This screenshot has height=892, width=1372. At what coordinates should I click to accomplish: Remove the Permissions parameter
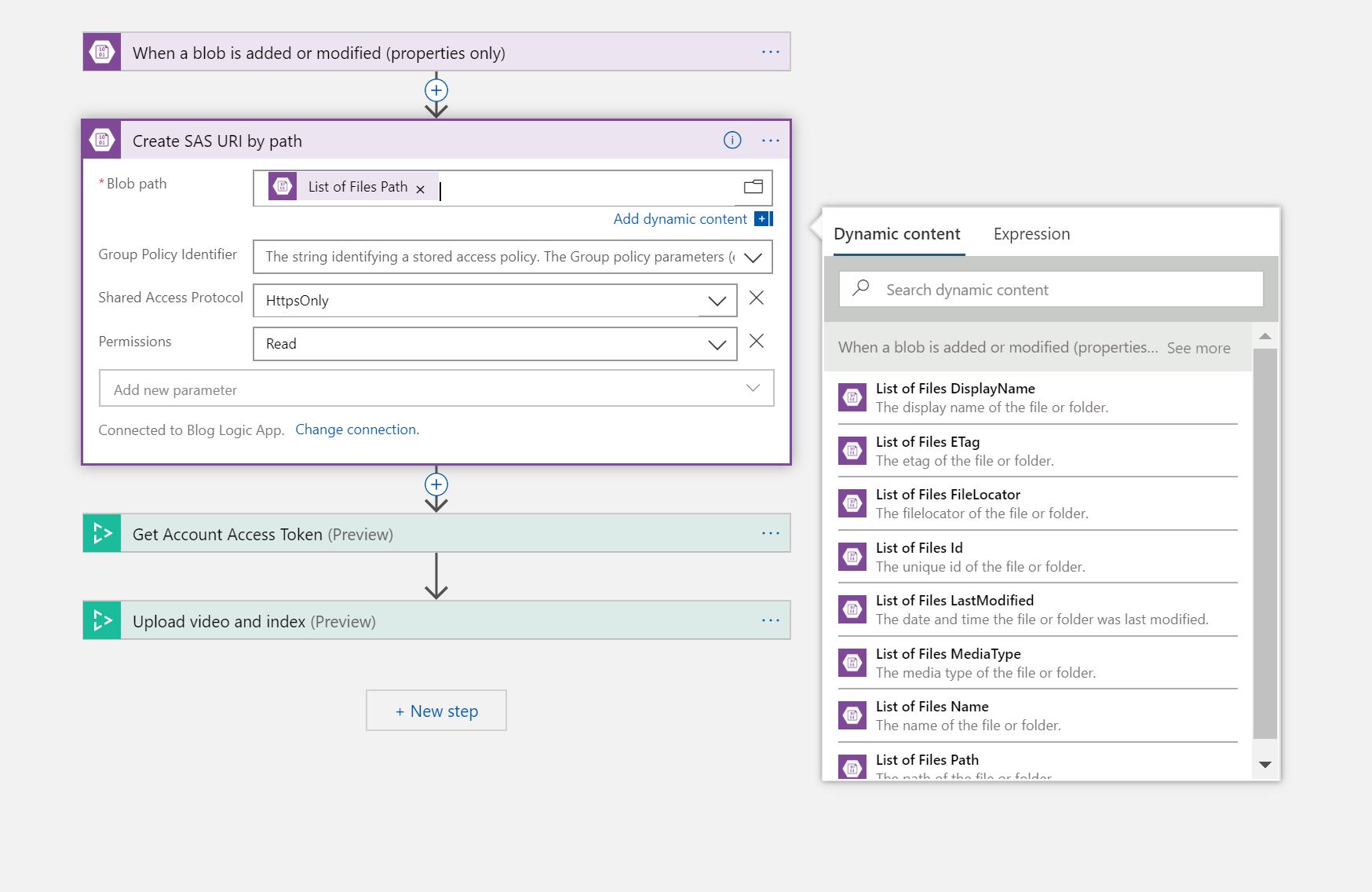757,341
